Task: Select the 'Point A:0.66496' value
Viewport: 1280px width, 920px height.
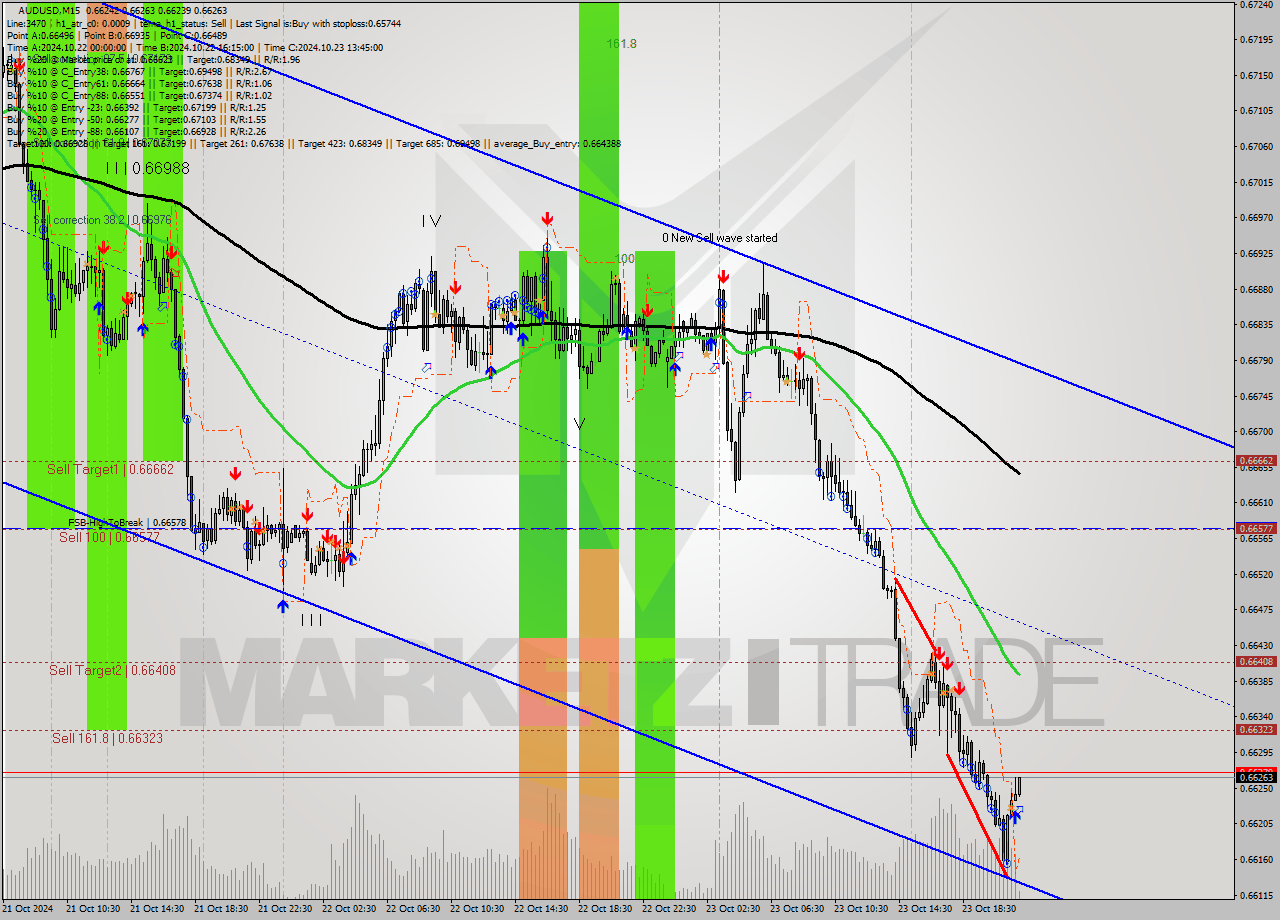Action: coord(40,35)
